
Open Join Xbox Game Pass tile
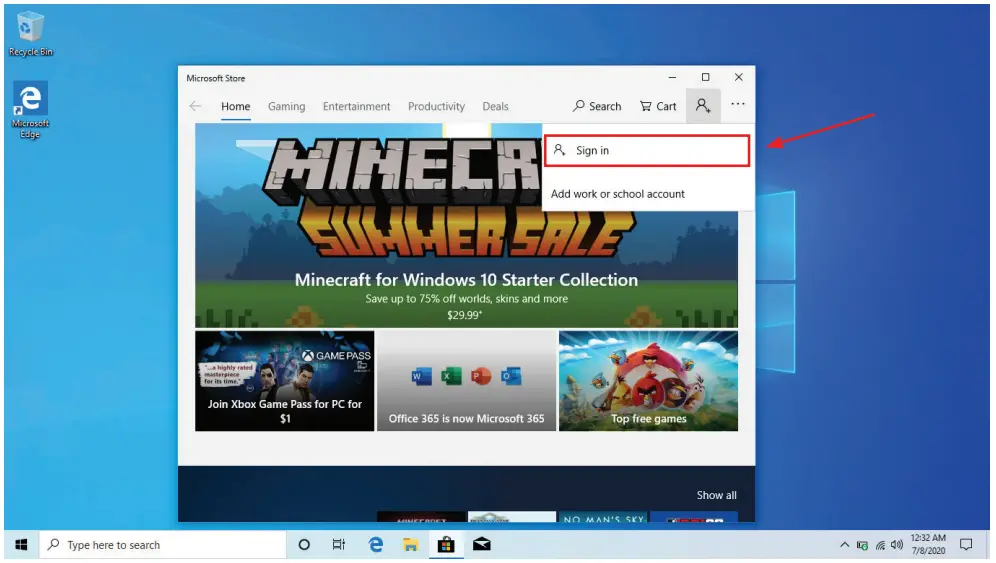284,381
